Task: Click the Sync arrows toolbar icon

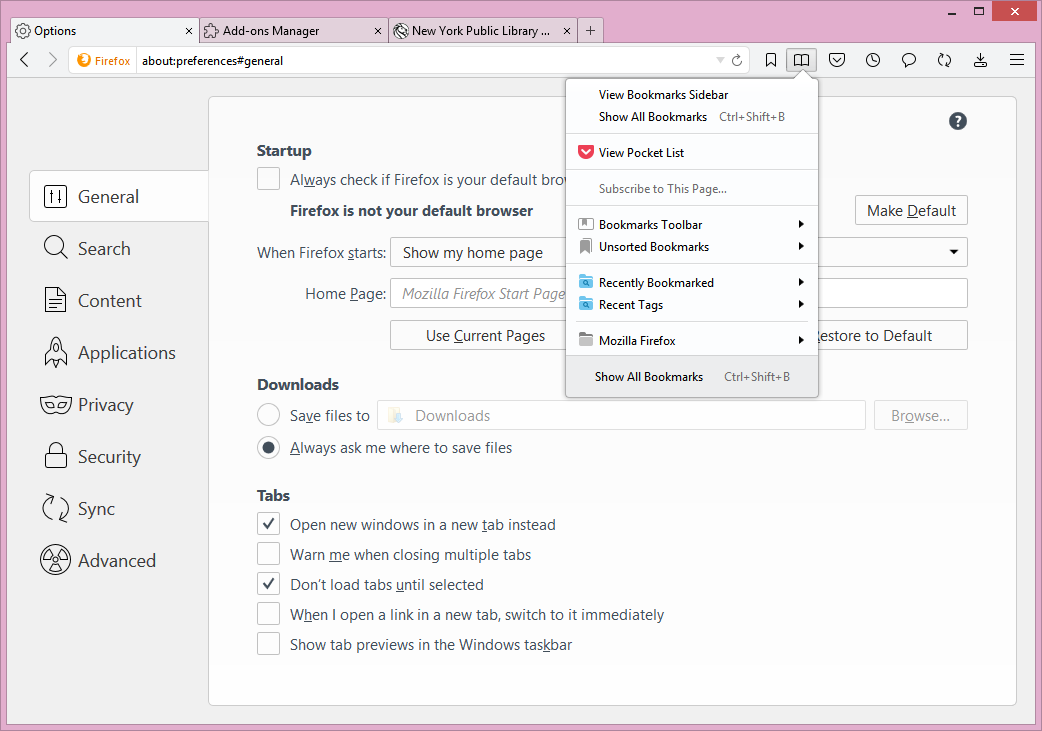Action: point(944,60)
